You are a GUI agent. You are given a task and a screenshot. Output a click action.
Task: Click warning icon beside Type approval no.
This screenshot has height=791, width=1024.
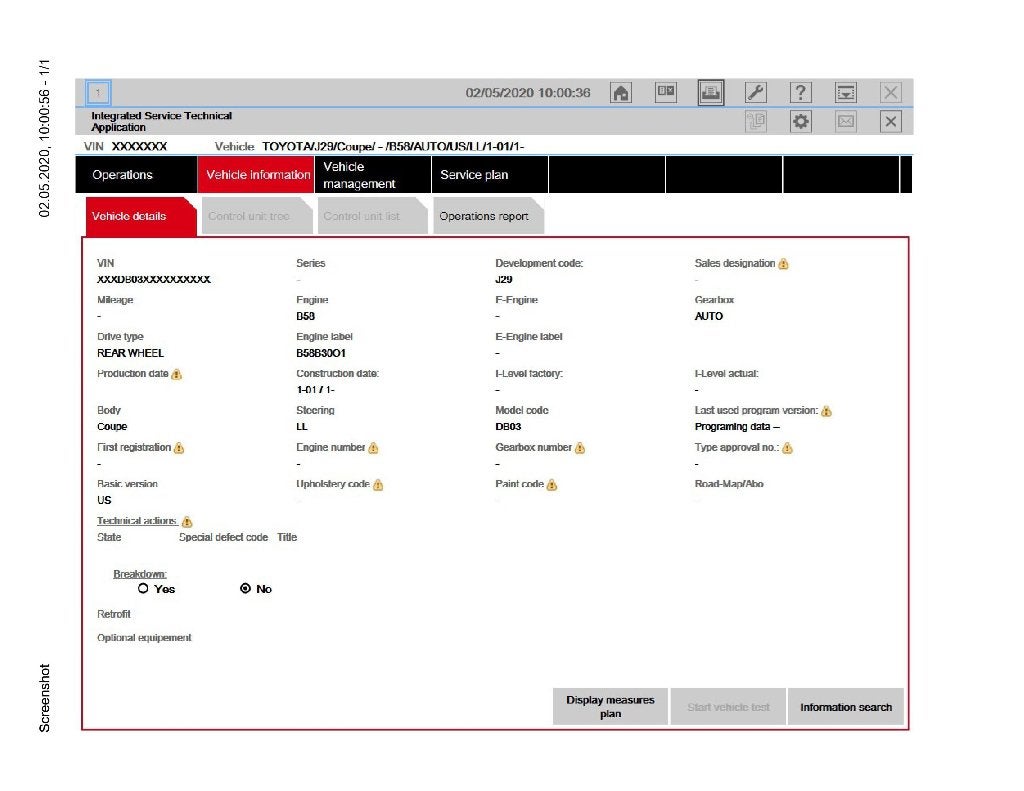tap(788, 448)
